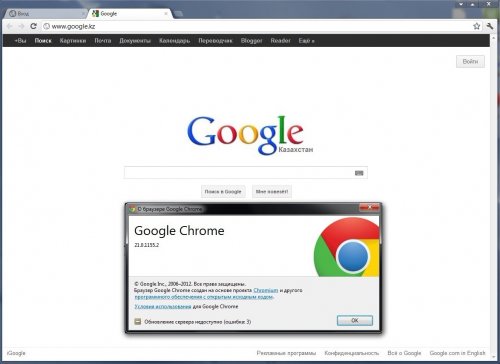Open Картинки in the Google bar
Image resolution: width=500 pixels, height=364 pixels.
73,41
